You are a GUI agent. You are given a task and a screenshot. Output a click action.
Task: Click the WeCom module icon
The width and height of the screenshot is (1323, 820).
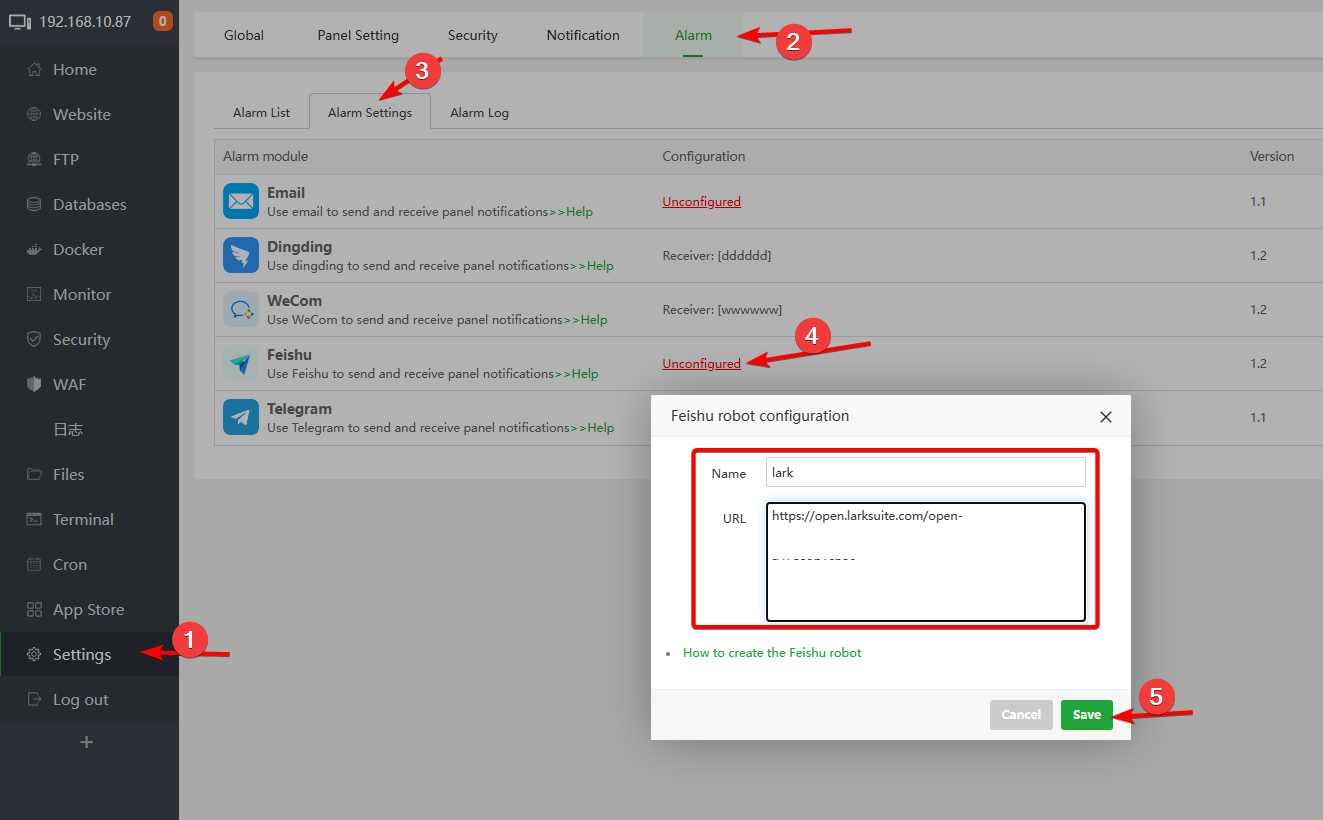[x=241, y=309]
